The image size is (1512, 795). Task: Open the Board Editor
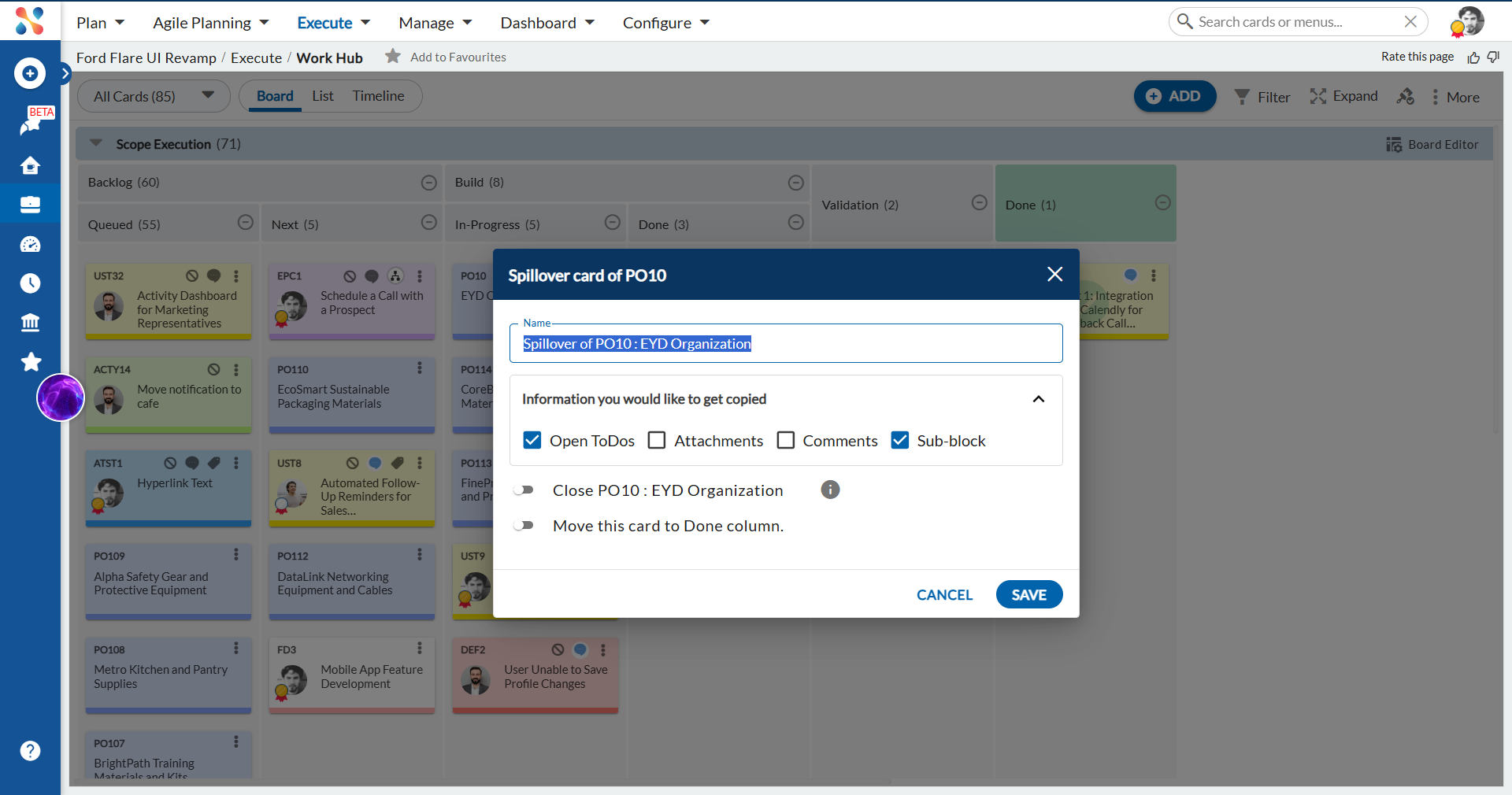click(x=1432, y=145)
